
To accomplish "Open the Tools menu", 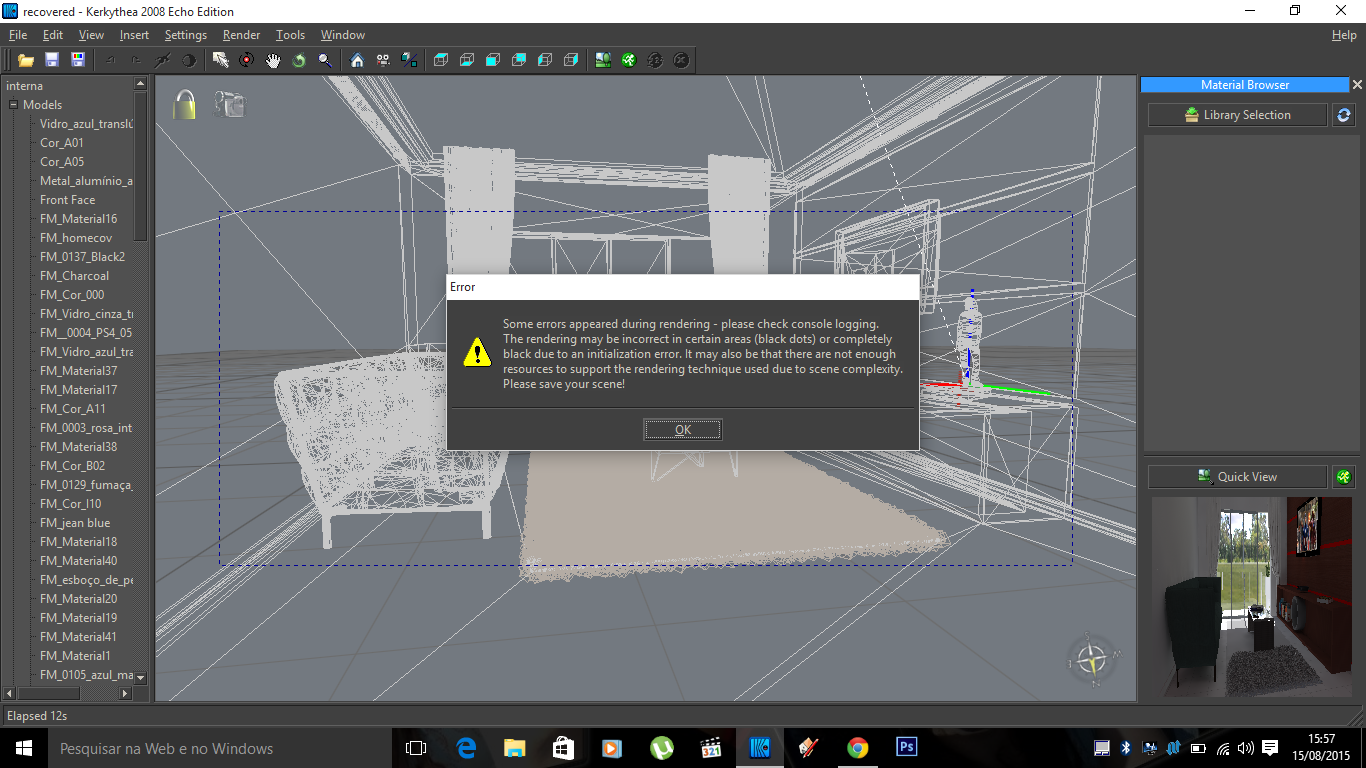I will tap(290, 35).
